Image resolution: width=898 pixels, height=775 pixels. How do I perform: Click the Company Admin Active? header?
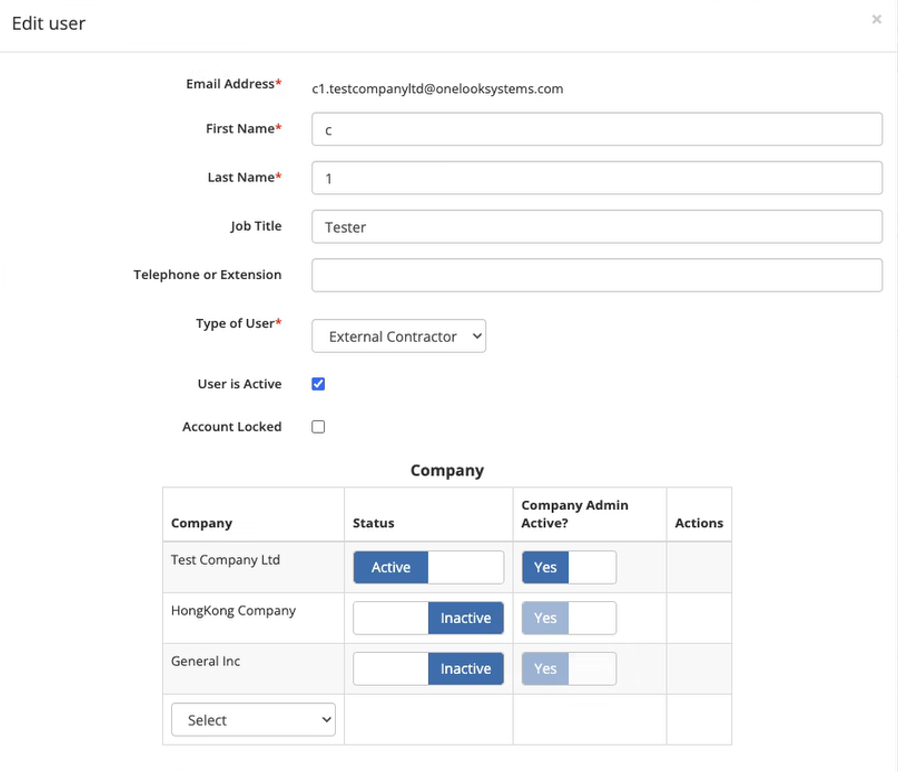pyautogui.click(x=574, y=514)
